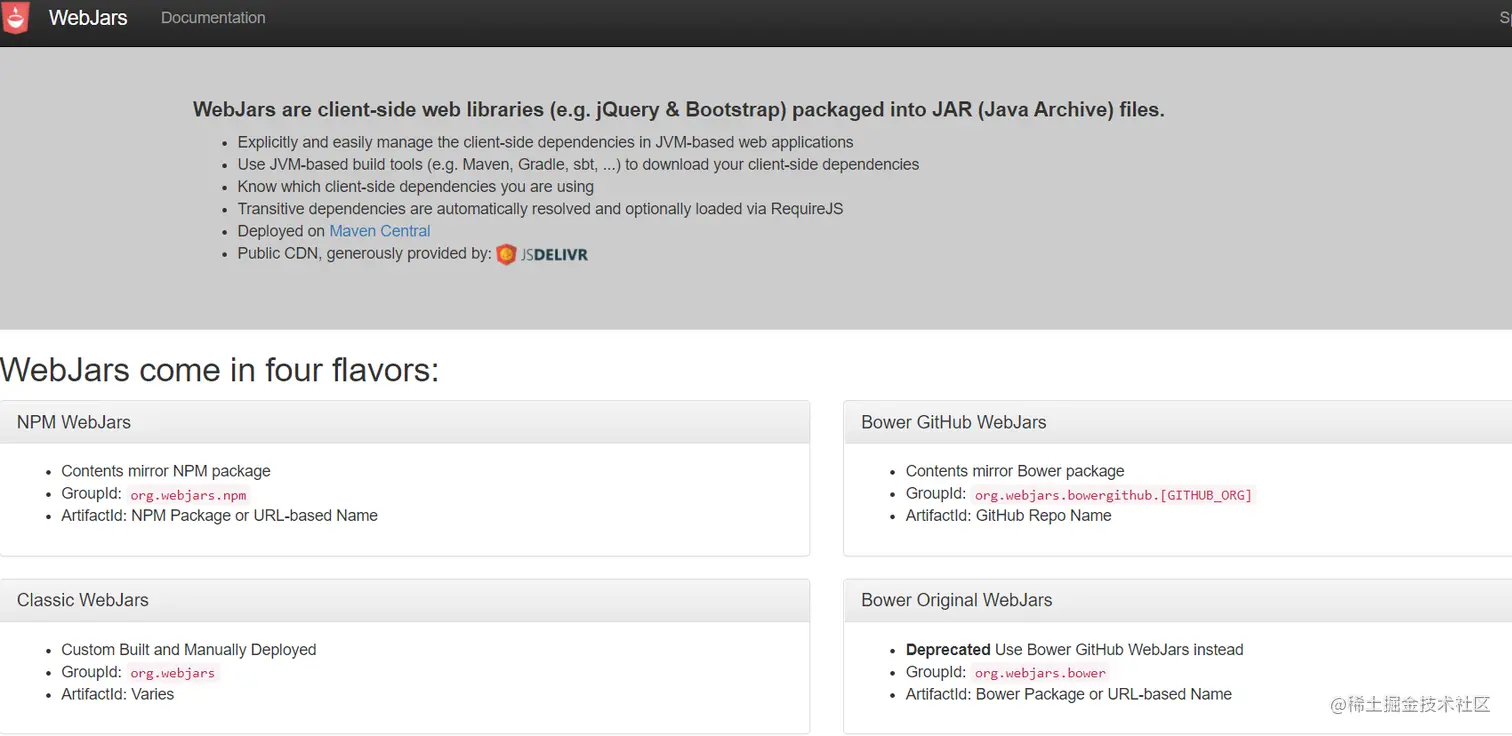The width and height of the screenshot is (1512, 736).
Task: Click 'ArtifactId: GitHub Repo Name' bullet
Action: click(1009, 516)
